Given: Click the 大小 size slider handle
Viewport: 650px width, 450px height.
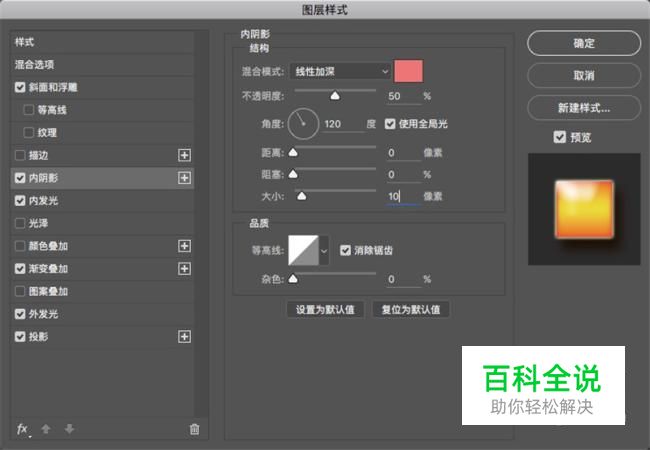Looking at the screenshot, I should [x=302, y=196].
